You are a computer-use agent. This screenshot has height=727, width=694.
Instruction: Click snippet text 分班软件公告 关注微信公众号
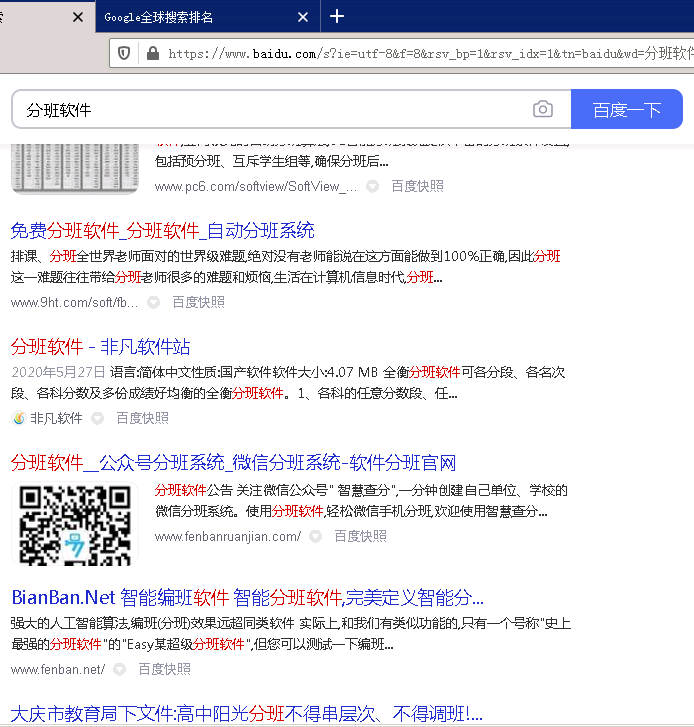[x=361, y=501]
